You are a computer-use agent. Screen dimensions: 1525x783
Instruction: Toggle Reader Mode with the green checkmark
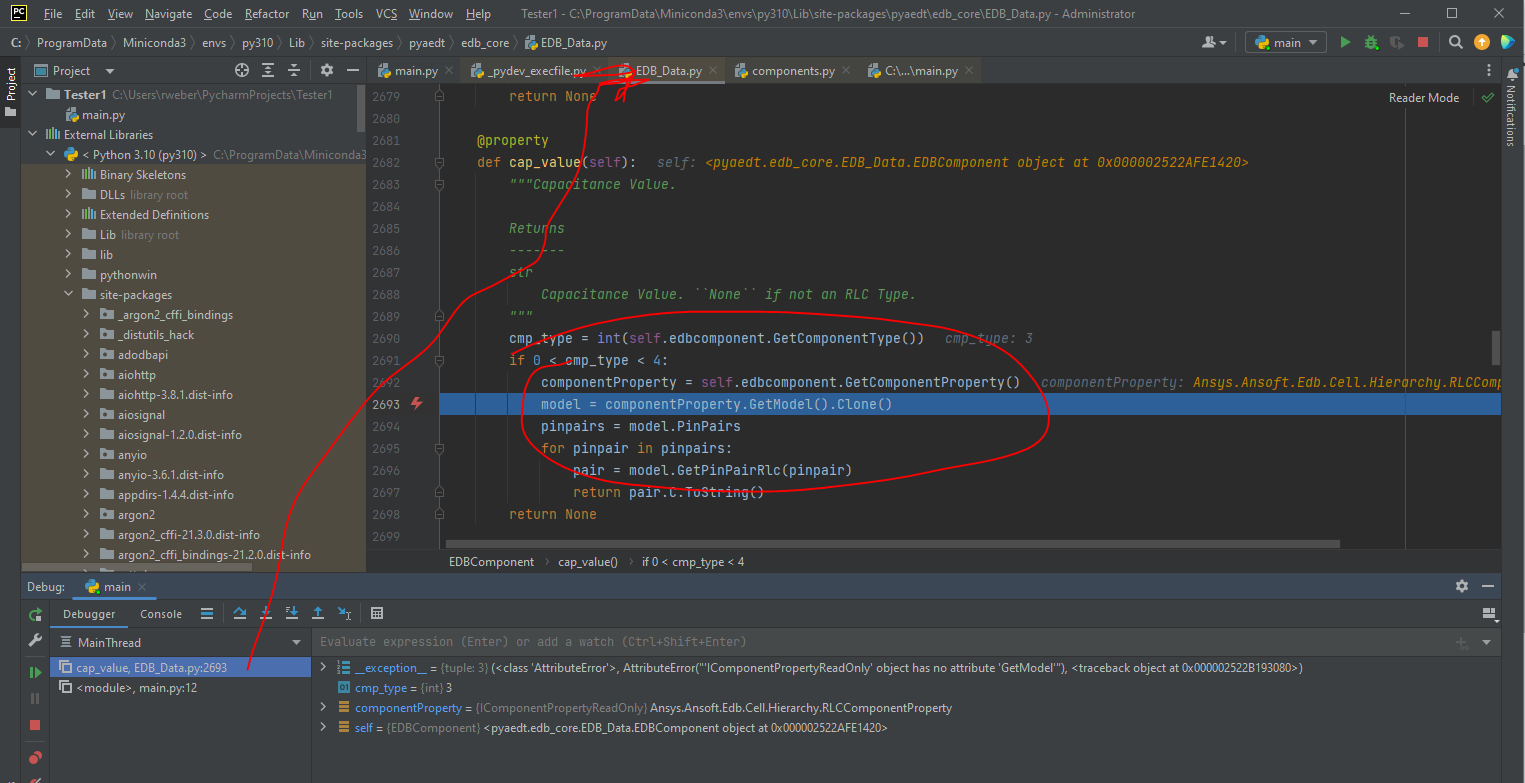1487,97
